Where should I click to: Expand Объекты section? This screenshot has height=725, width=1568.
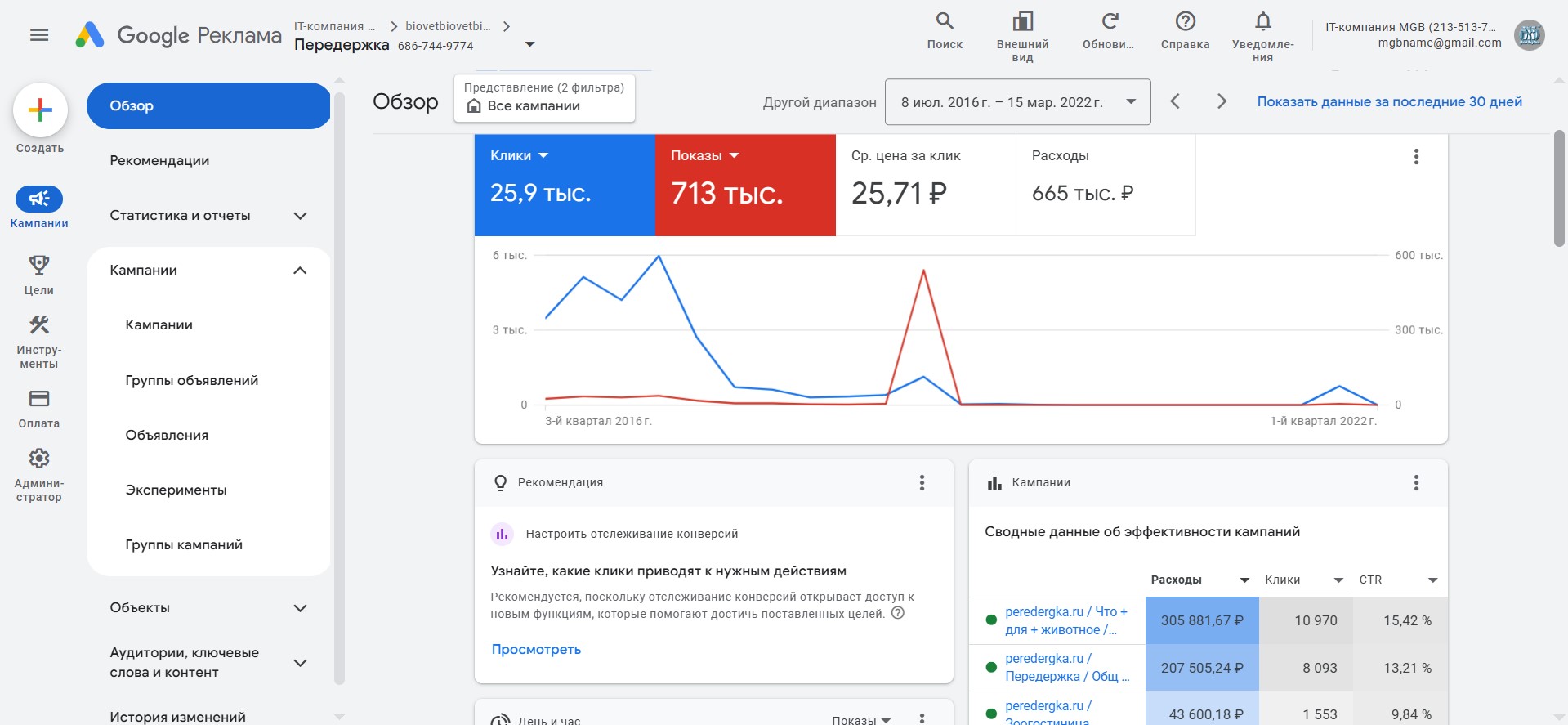click(x=300, y=608)
